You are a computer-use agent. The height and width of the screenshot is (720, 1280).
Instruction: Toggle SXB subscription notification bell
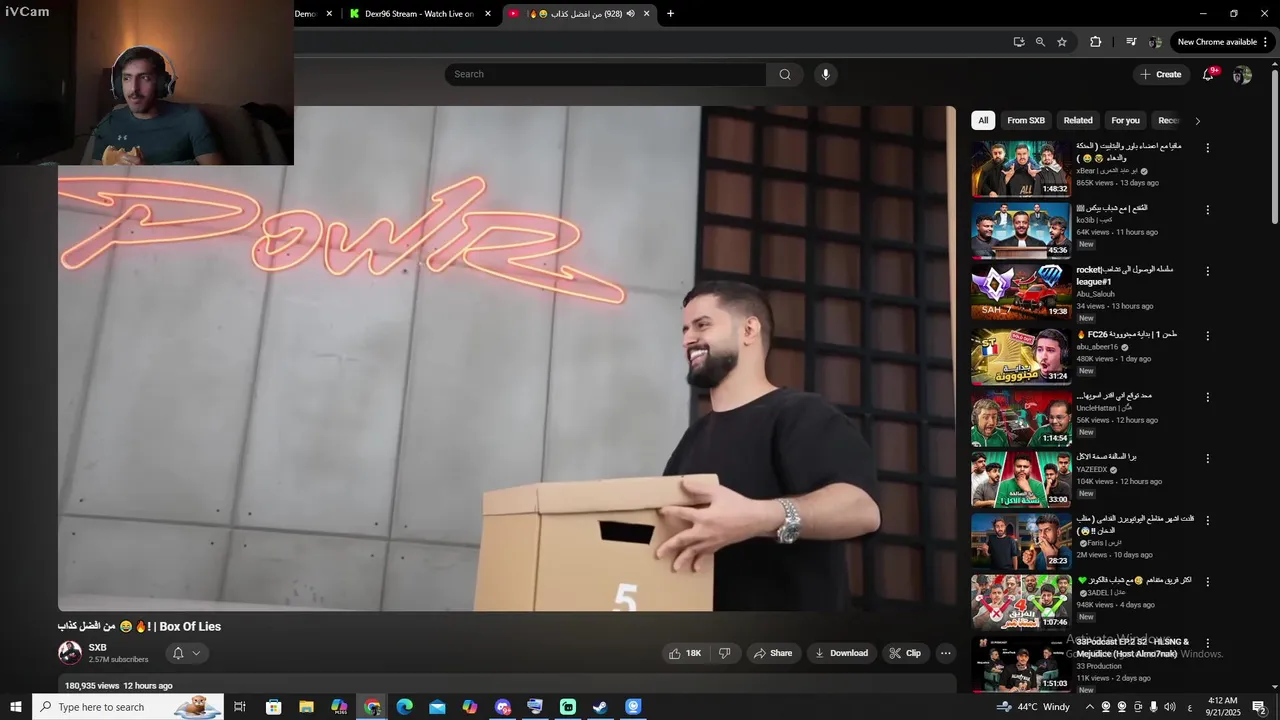pyautogui.click(x=178, y=653)
